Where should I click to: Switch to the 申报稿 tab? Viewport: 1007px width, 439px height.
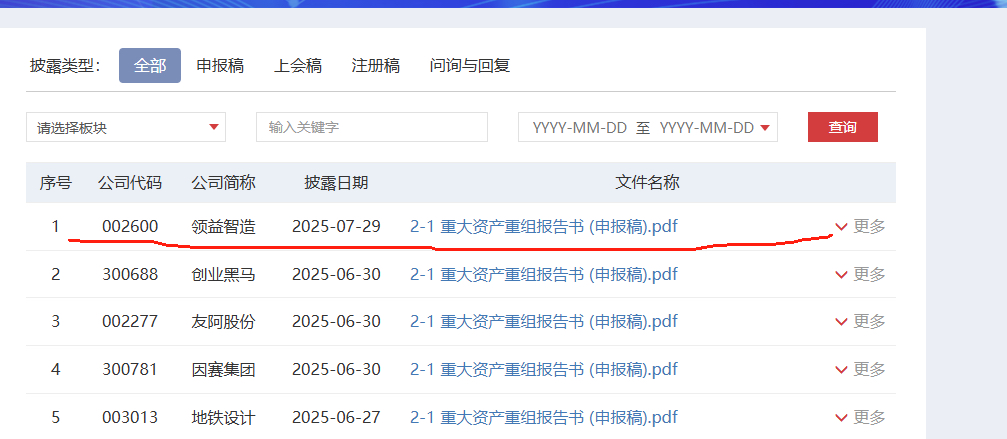(220, 65)
